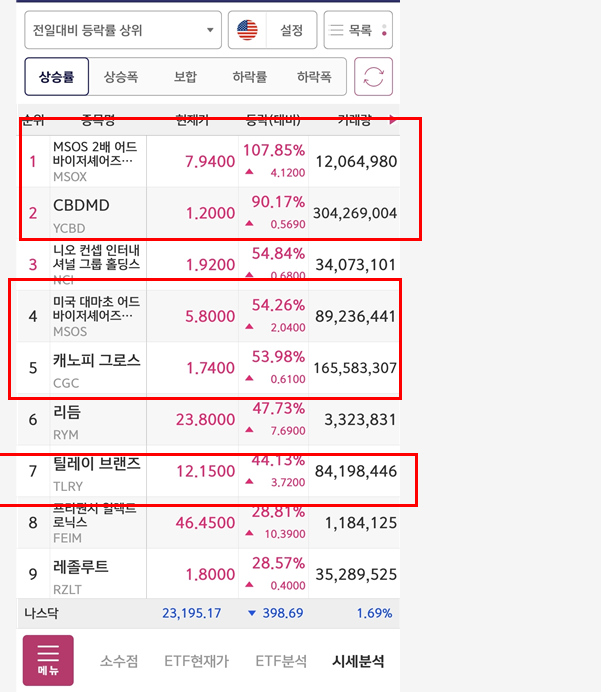Click the three-dot indicator beside 목록
The width and height of the screenshot is (601, 693).
pyautogui.click(x=385, y=30)
